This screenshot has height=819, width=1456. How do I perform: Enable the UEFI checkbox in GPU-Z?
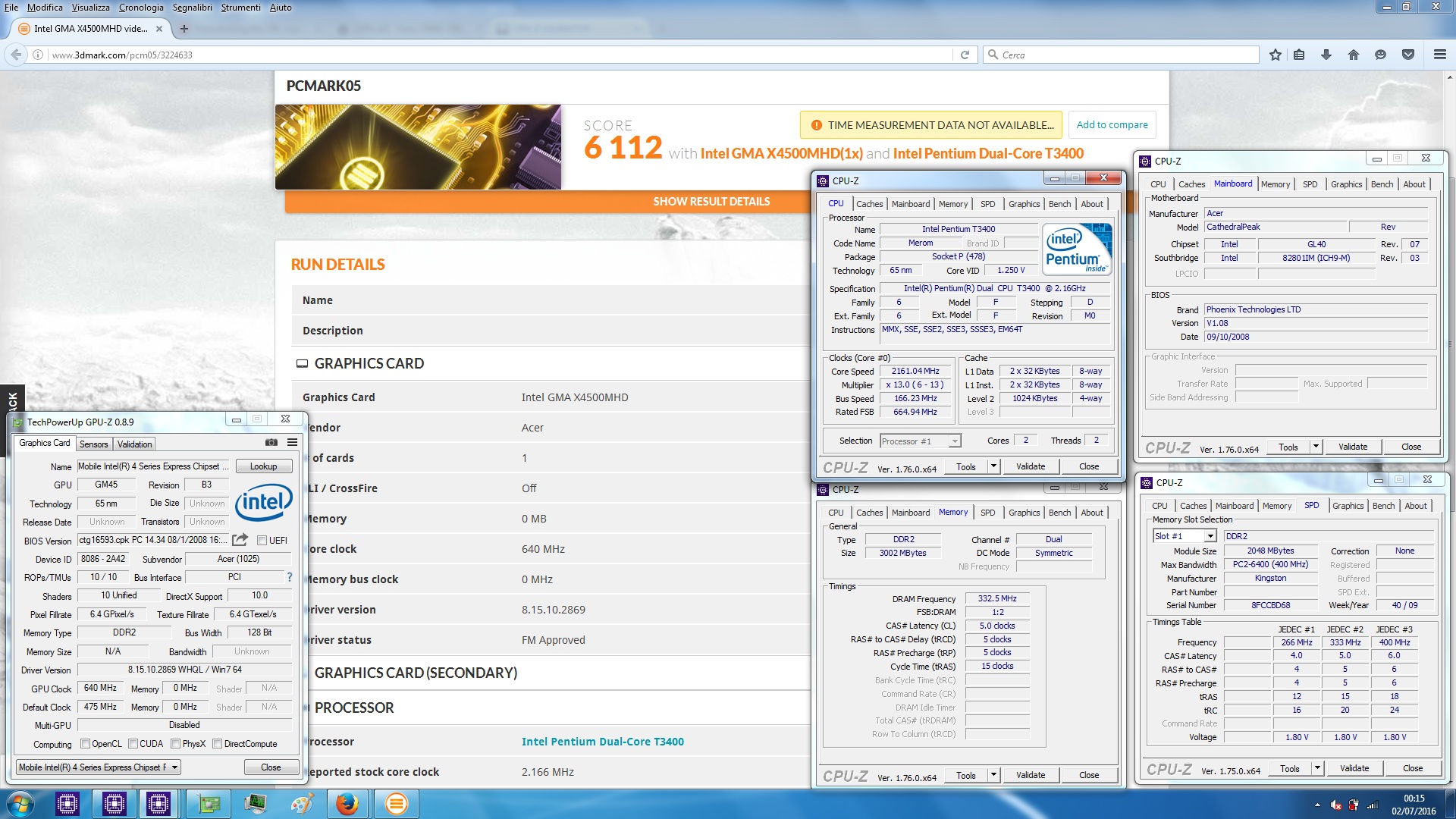point(262,540)
